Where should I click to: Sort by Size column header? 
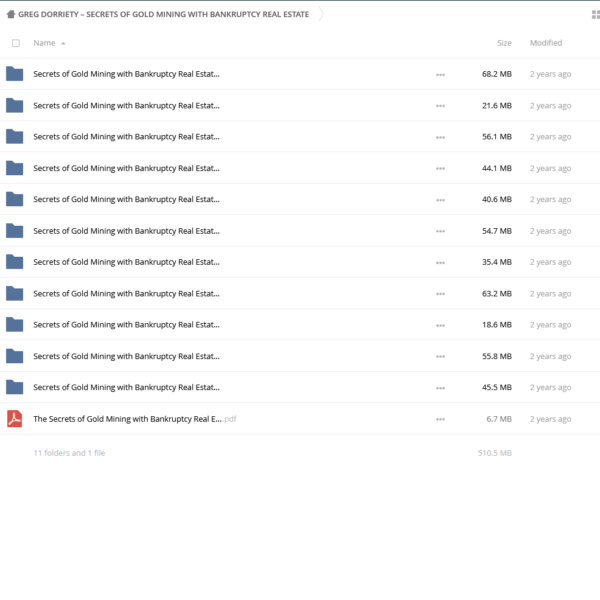click(504, 43)
